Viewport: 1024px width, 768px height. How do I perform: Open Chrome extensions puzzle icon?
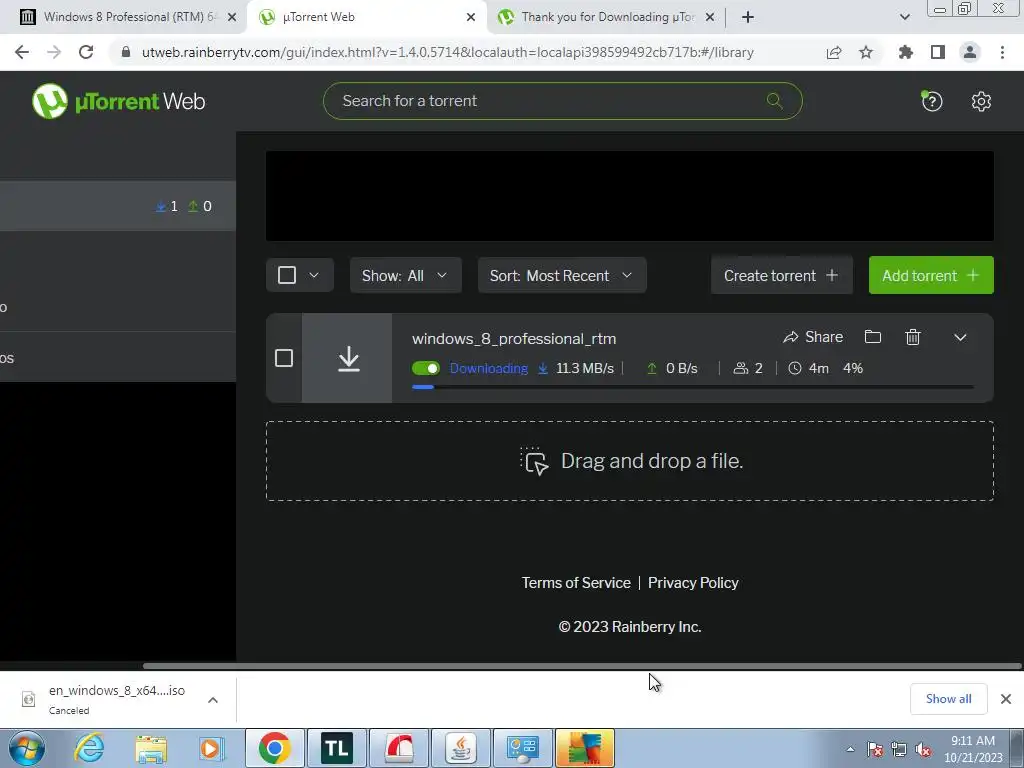coord(905,52)
